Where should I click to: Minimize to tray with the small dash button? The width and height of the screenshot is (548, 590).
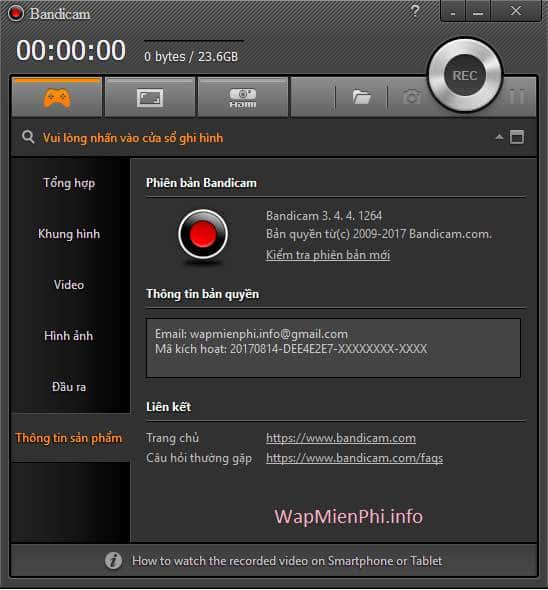453,11
